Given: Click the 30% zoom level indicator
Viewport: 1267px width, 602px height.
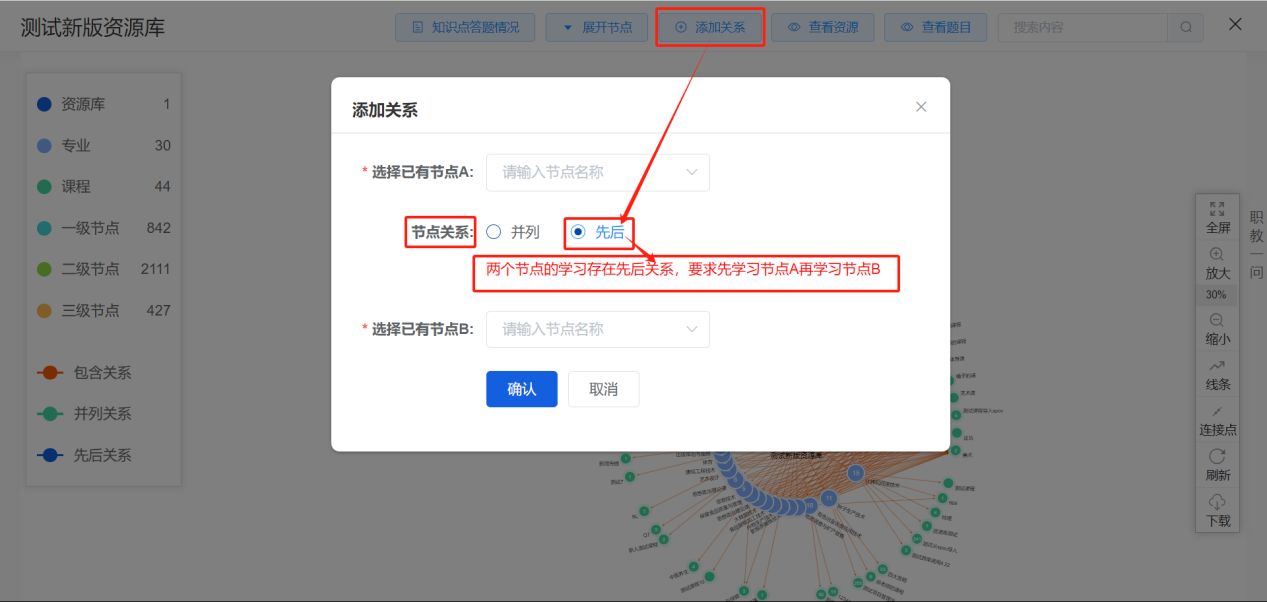Looking at the screenshot, I should coord(1216,294).
